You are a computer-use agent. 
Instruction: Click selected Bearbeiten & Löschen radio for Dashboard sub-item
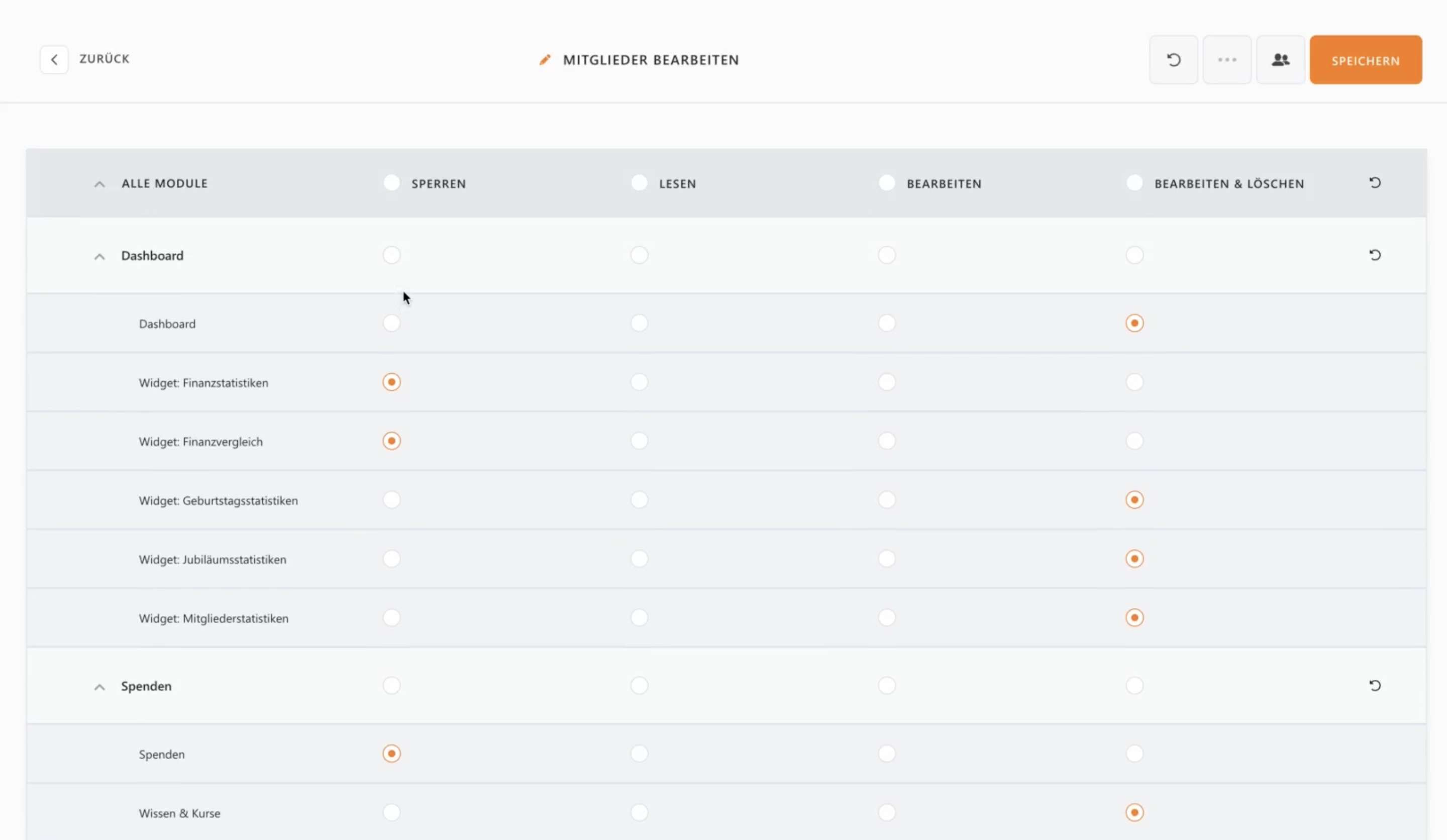(1134, 323)
